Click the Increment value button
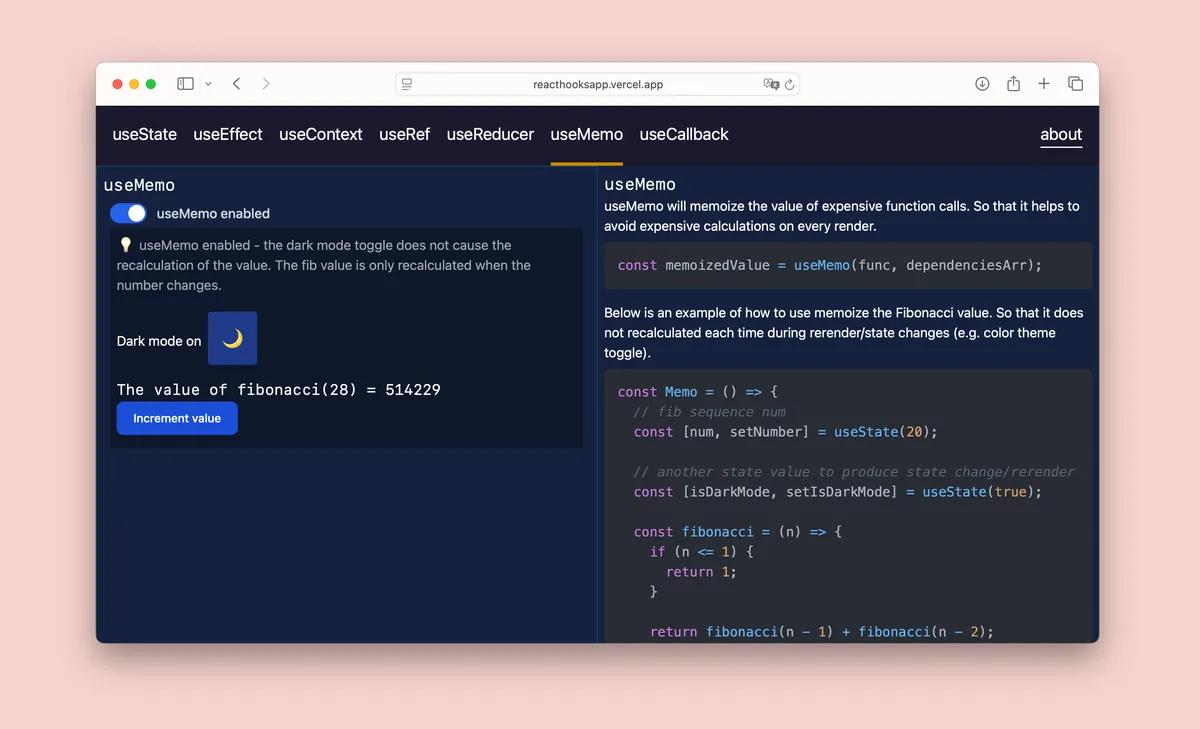 tap(177, 418)
